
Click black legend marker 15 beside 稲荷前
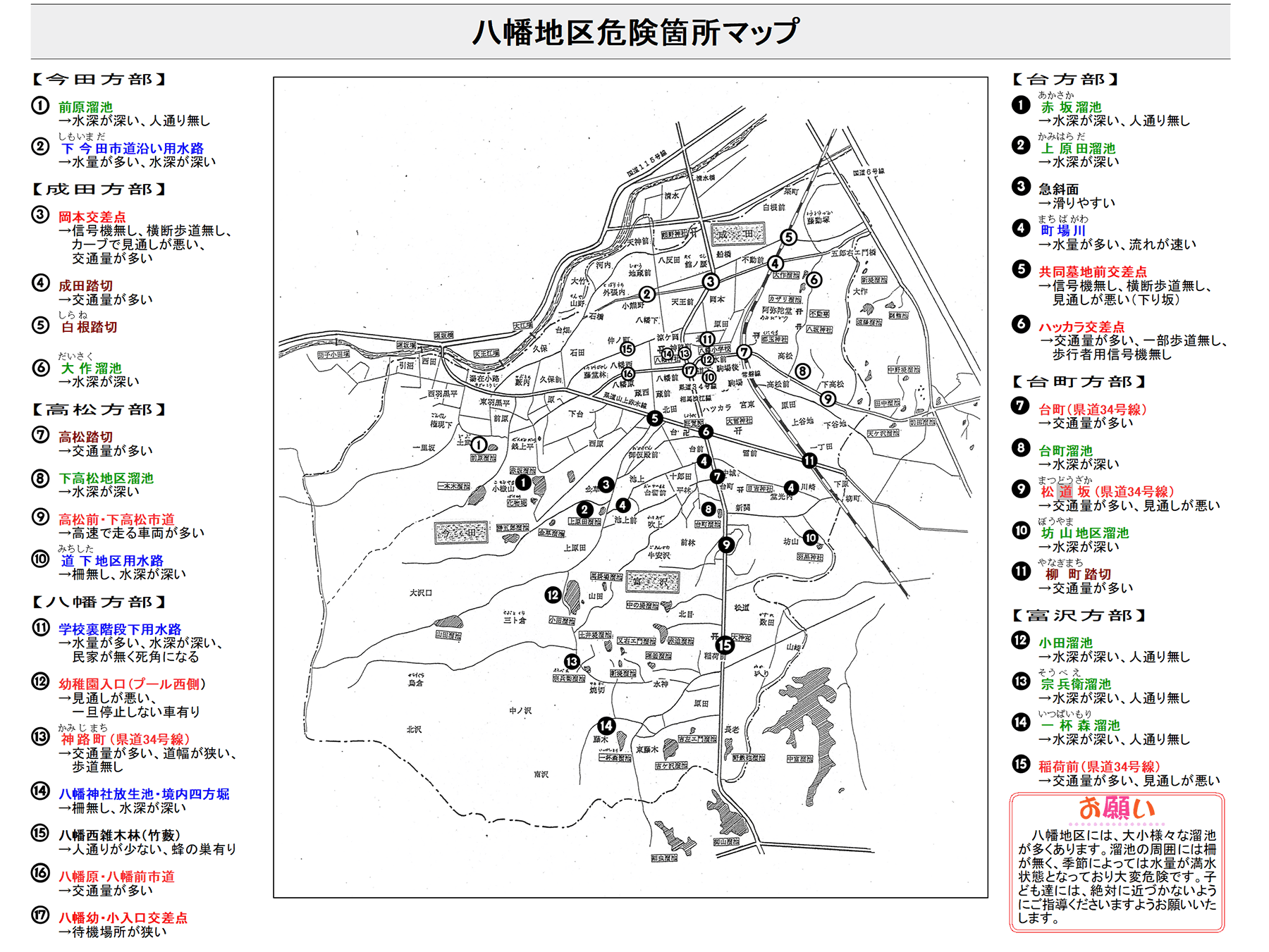1020,764
